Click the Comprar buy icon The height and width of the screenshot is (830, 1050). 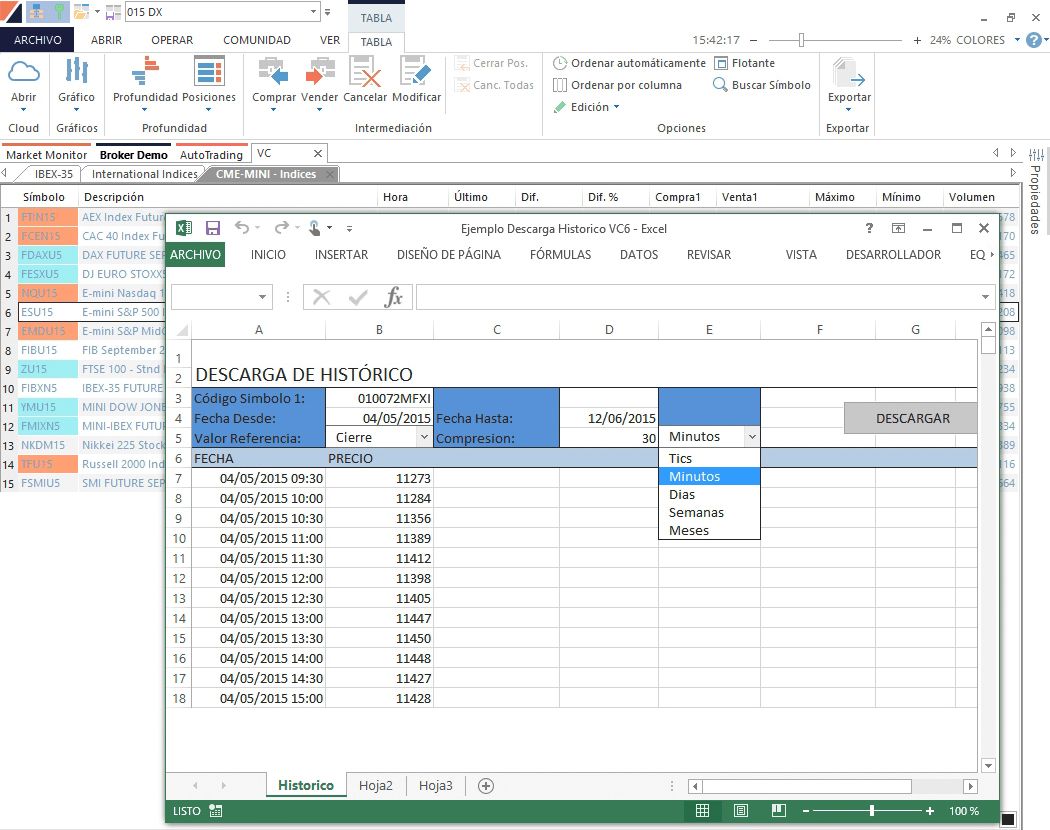(x=273, y=72)
